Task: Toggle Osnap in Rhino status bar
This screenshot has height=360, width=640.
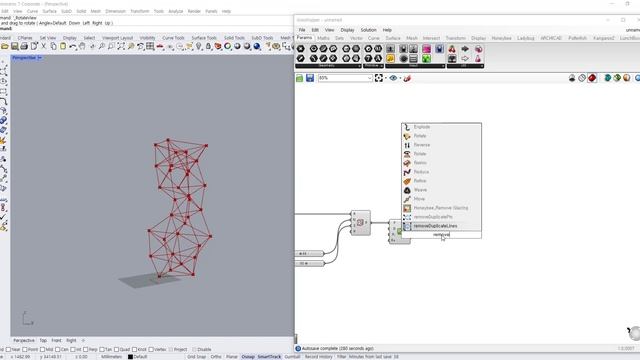Action: pos(248,357)
